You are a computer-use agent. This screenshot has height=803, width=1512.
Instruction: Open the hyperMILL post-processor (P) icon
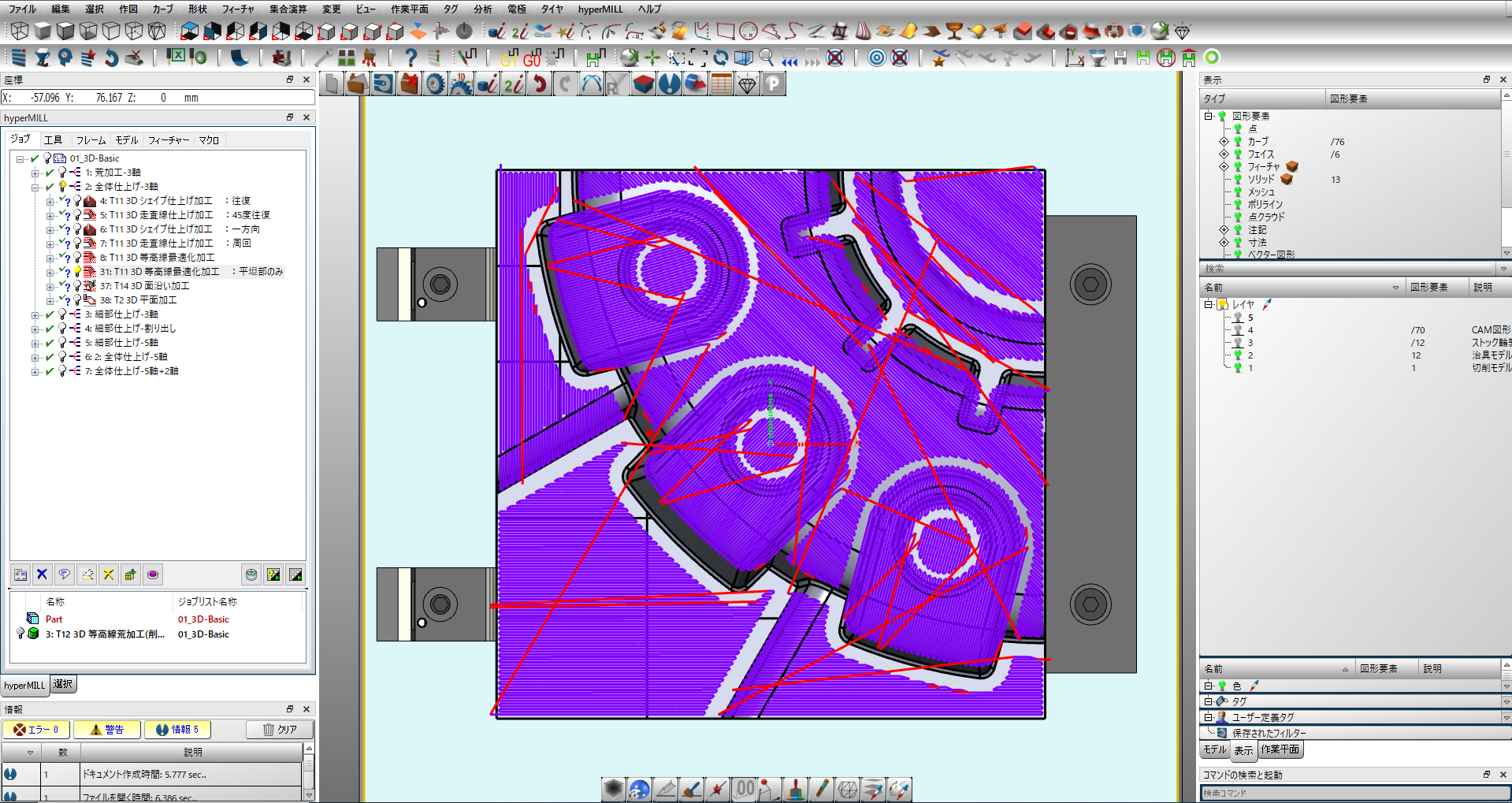[x=774, y=83]
